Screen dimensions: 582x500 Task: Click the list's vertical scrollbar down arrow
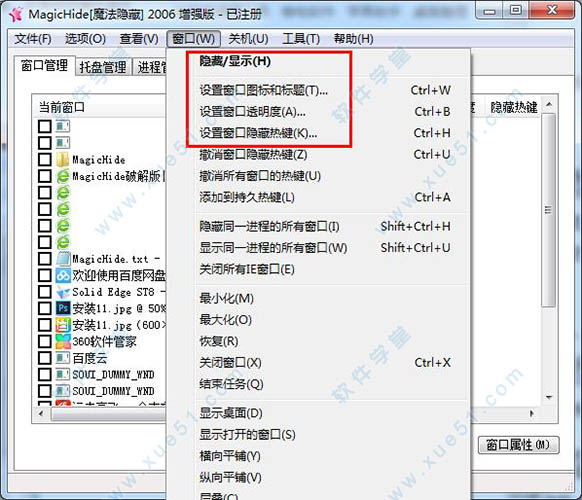[549, 398]
